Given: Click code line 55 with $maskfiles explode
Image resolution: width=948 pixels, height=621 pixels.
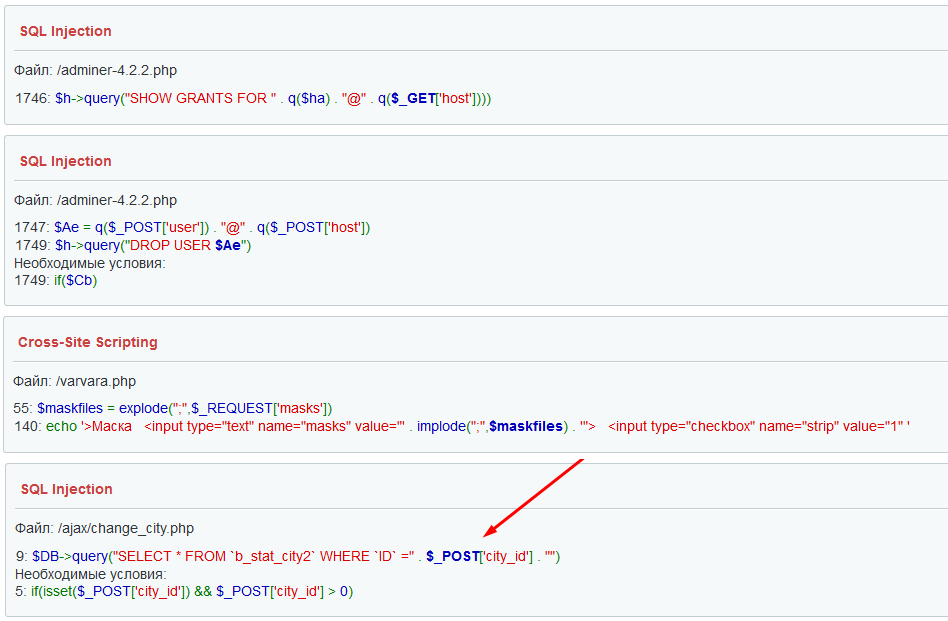Looking at the screenshot, I should point(172,408).
